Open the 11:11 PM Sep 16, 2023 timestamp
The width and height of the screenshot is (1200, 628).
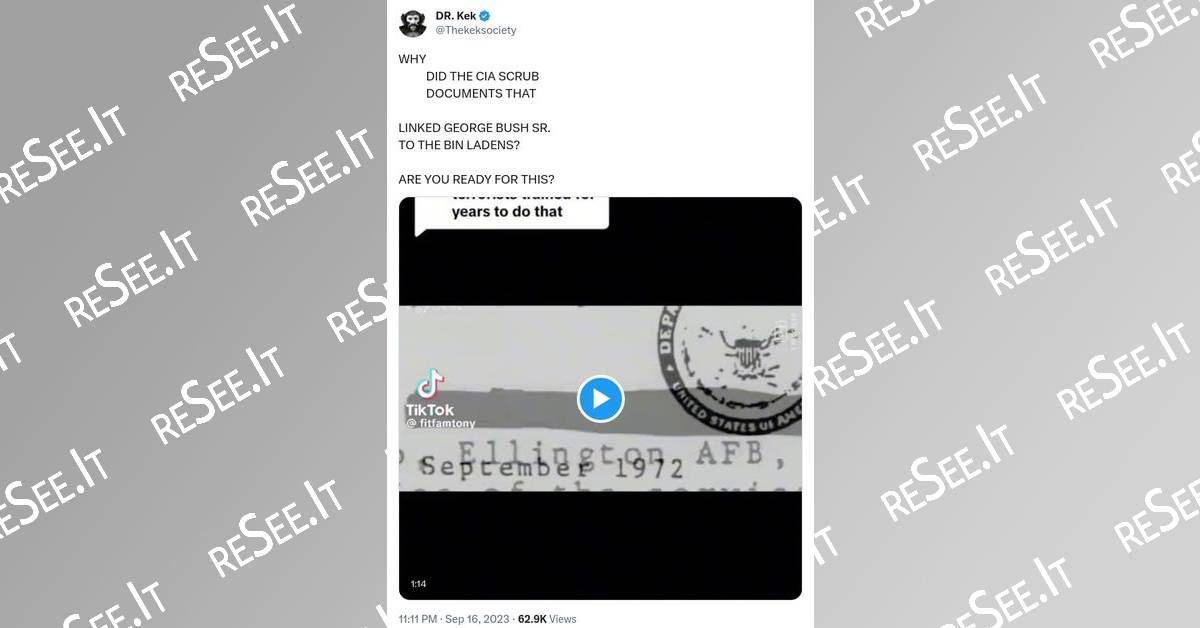coord(453,619)
